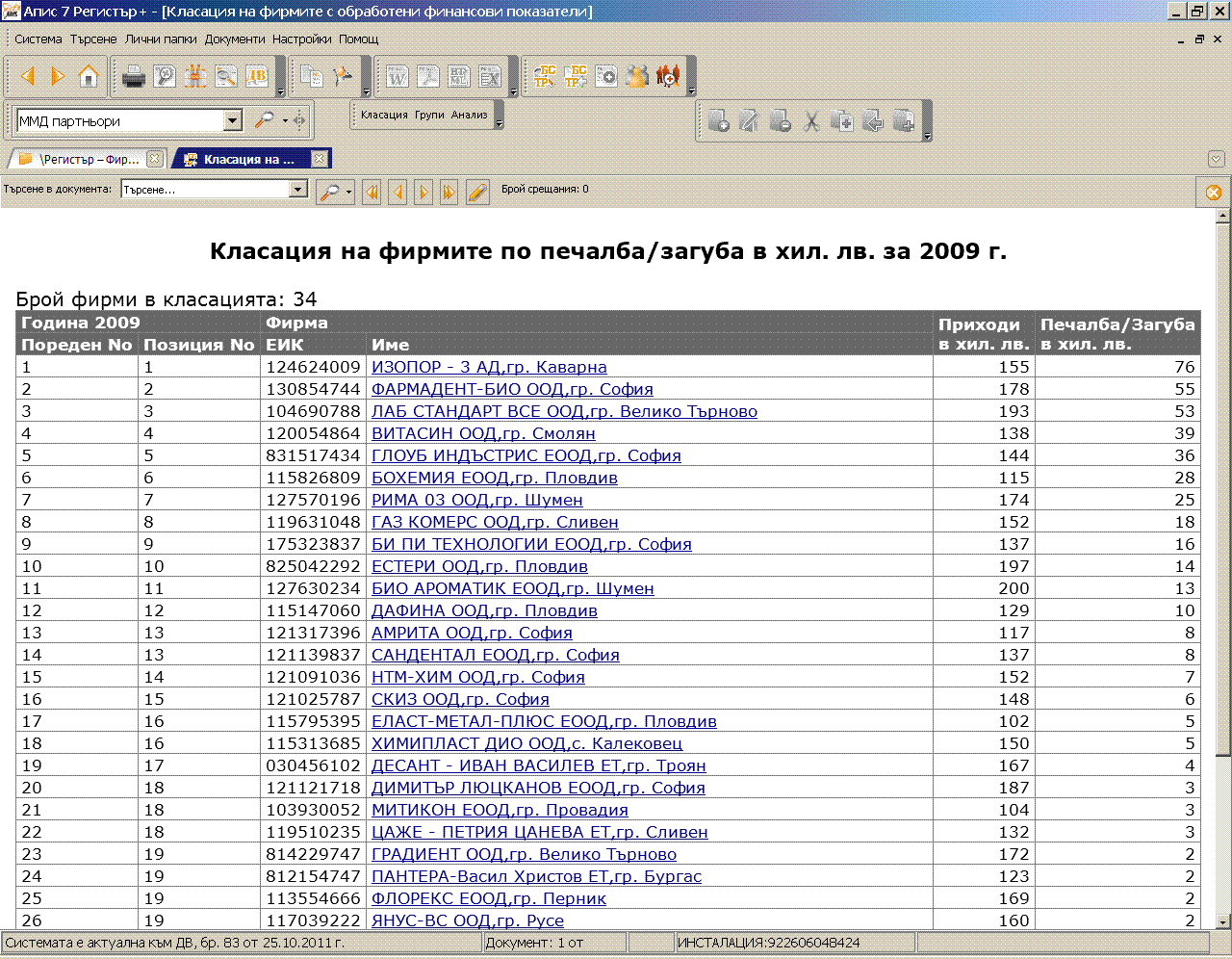This screenshot has width=1232, height=959.
Task: Click the vertical scrollbar thumb
Action: [1223, 489]
